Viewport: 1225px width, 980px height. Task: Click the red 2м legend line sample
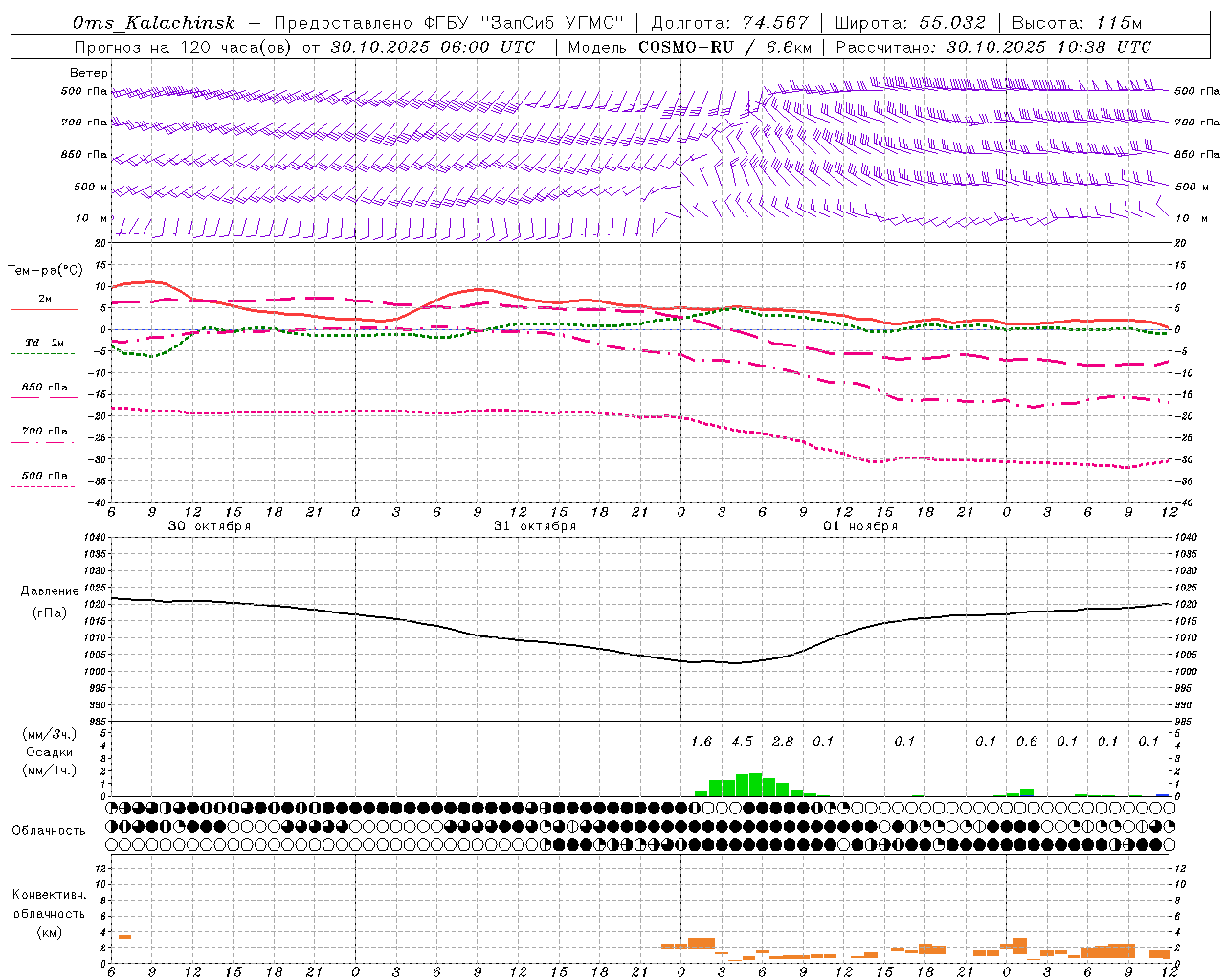[x=44, y=310]
